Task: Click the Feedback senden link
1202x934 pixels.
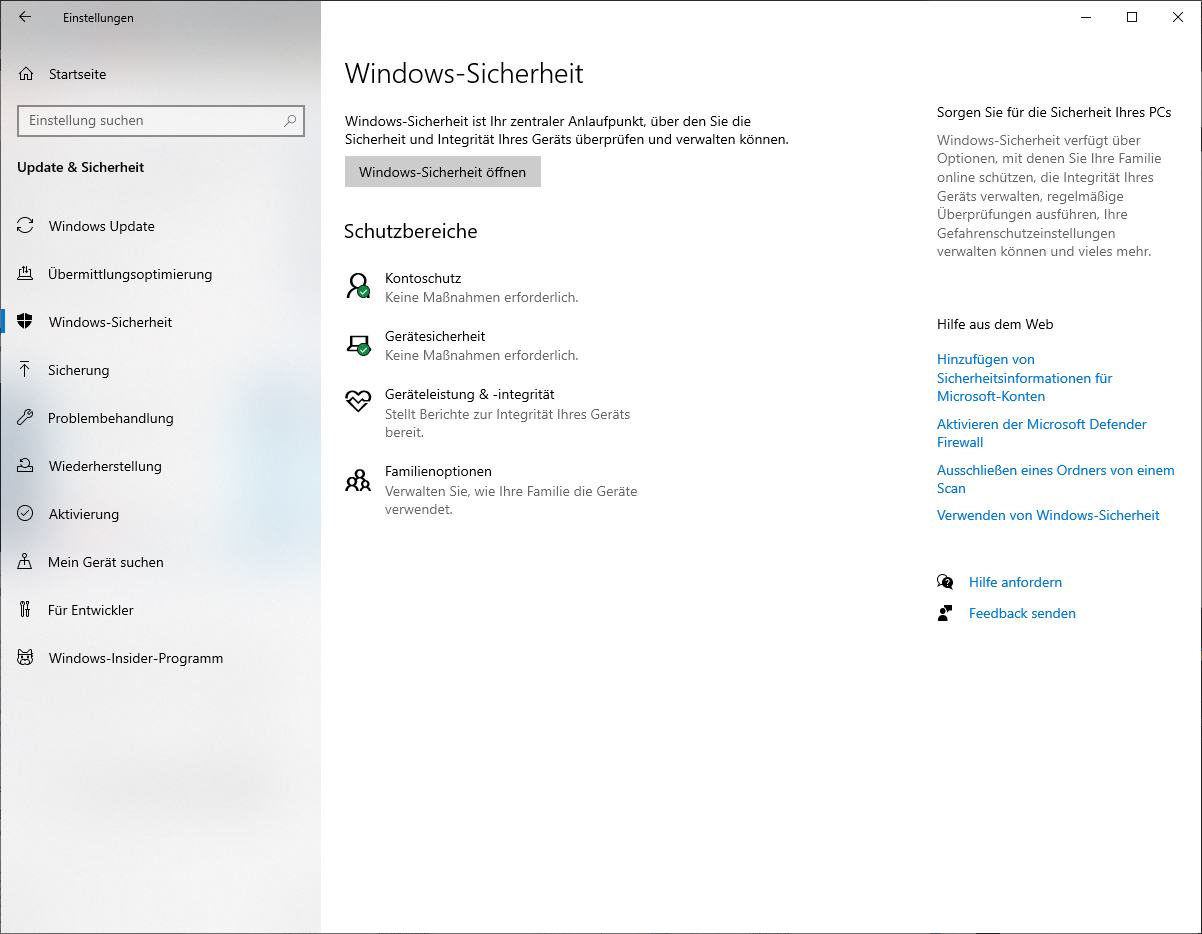Action: tap(1022, 613)
